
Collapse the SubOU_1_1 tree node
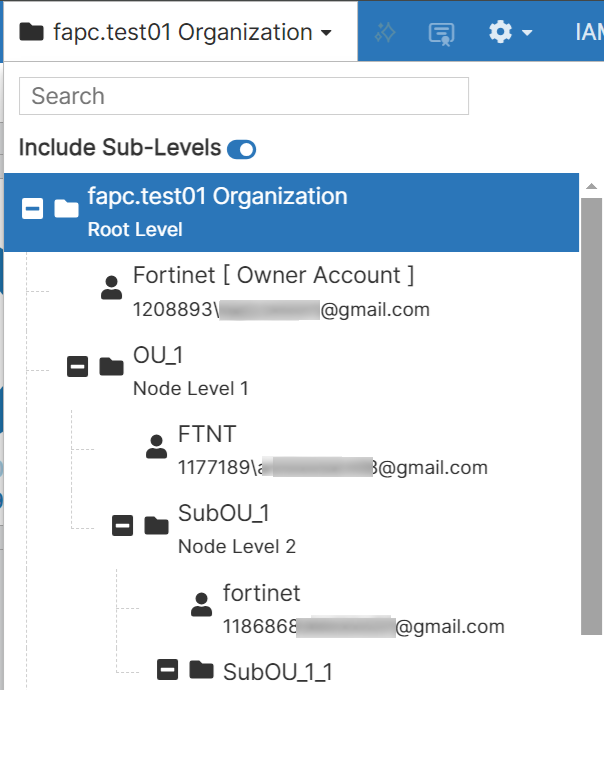point(167,669)
